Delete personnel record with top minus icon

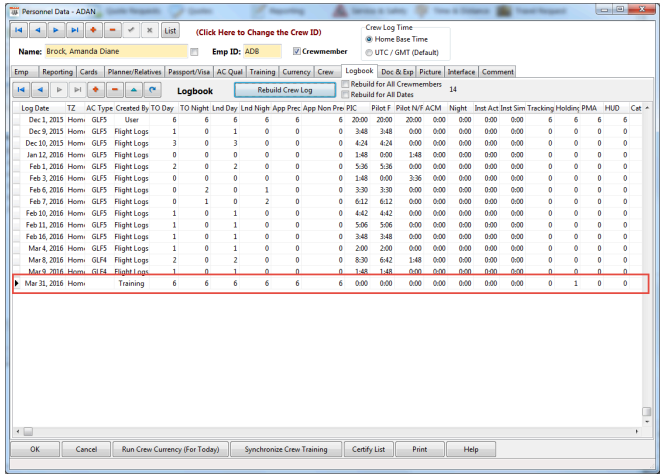point(112,30)
